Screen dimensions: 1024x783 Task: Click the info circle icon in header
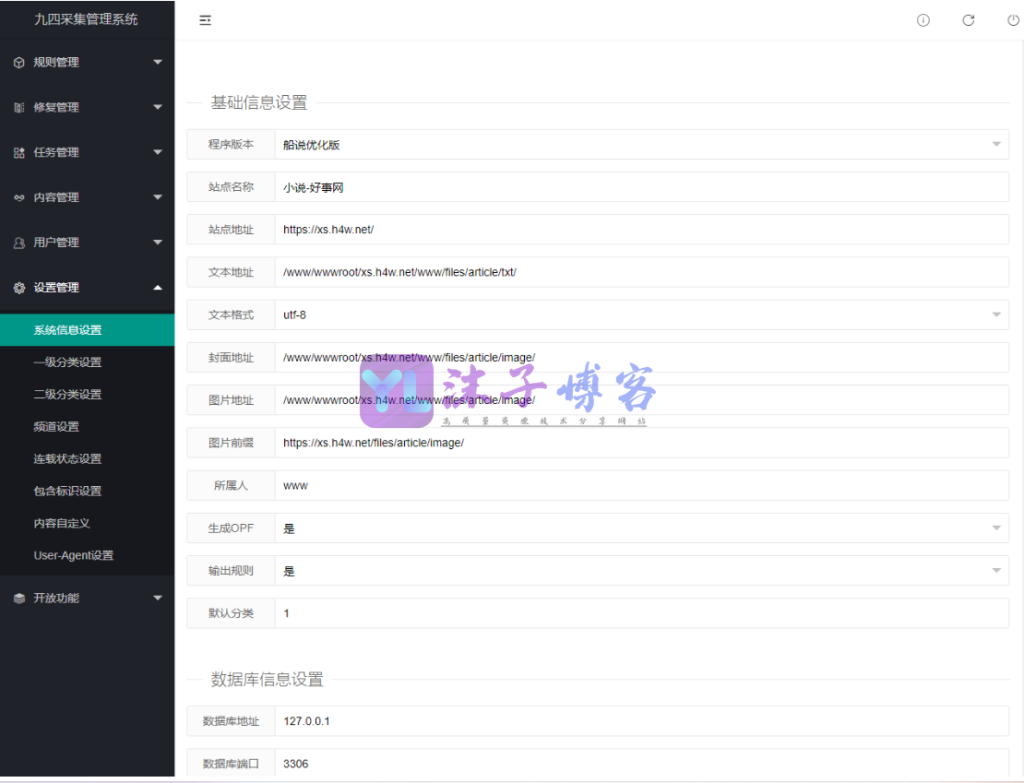click(923, 20)
